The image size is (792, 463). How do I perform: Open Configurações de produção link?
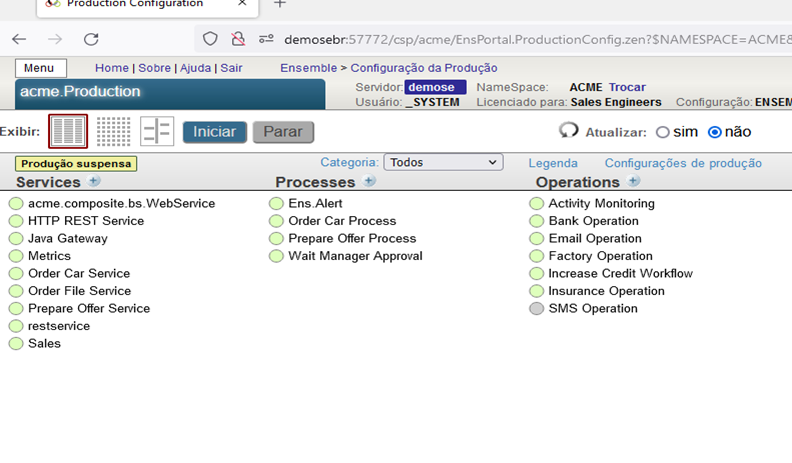tap(683, 163)
